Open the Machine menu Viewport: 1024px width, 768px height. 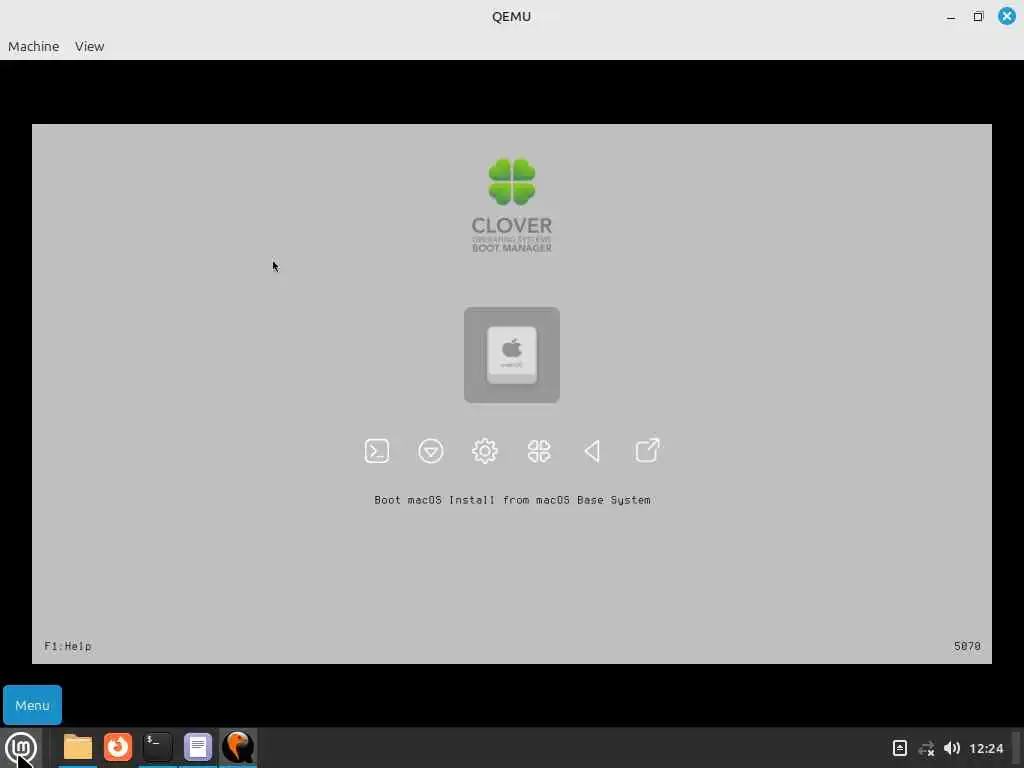tap(33, 46)
